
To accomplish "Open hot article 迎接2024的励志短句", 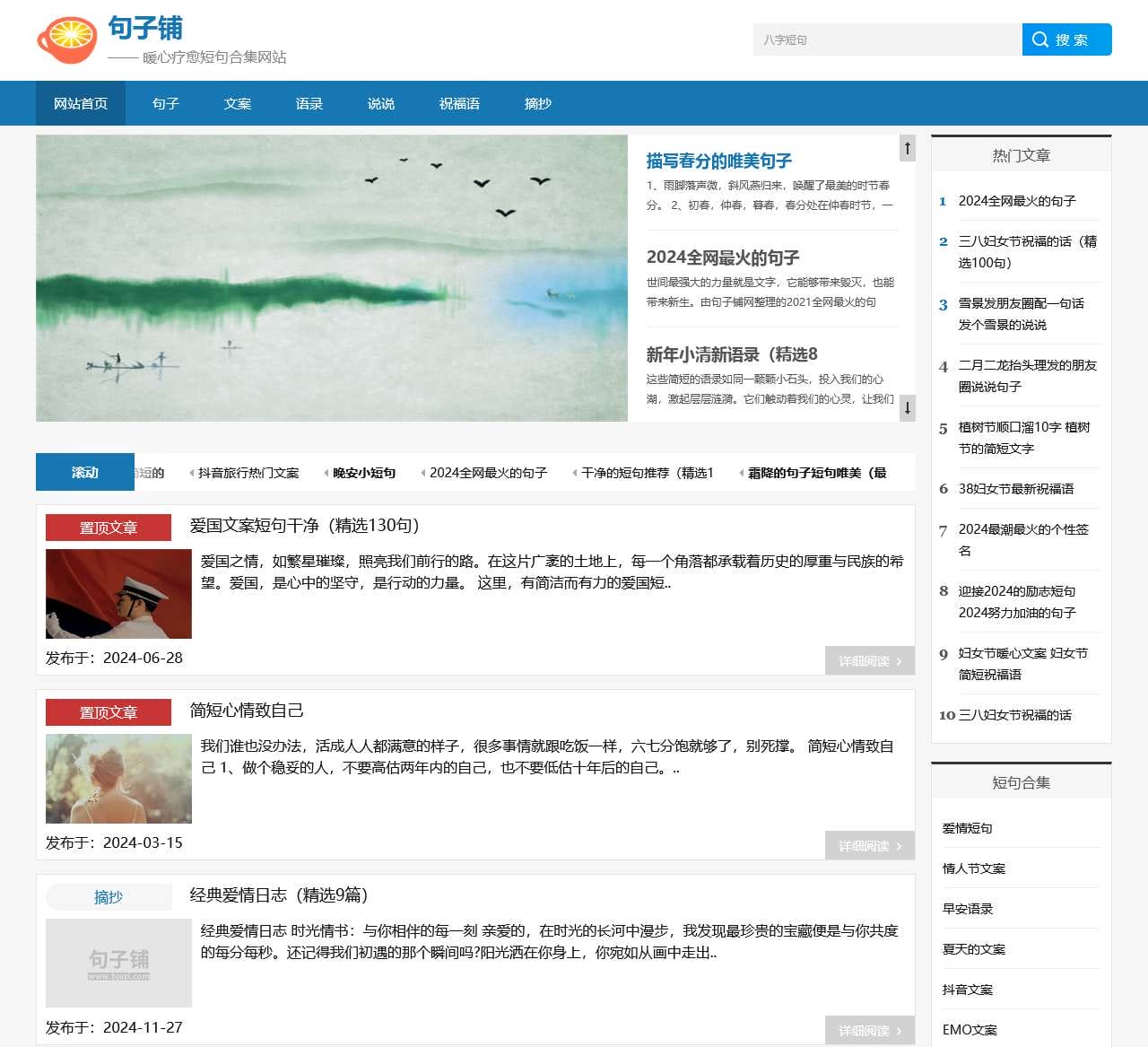I will [x=1017, y=602].
